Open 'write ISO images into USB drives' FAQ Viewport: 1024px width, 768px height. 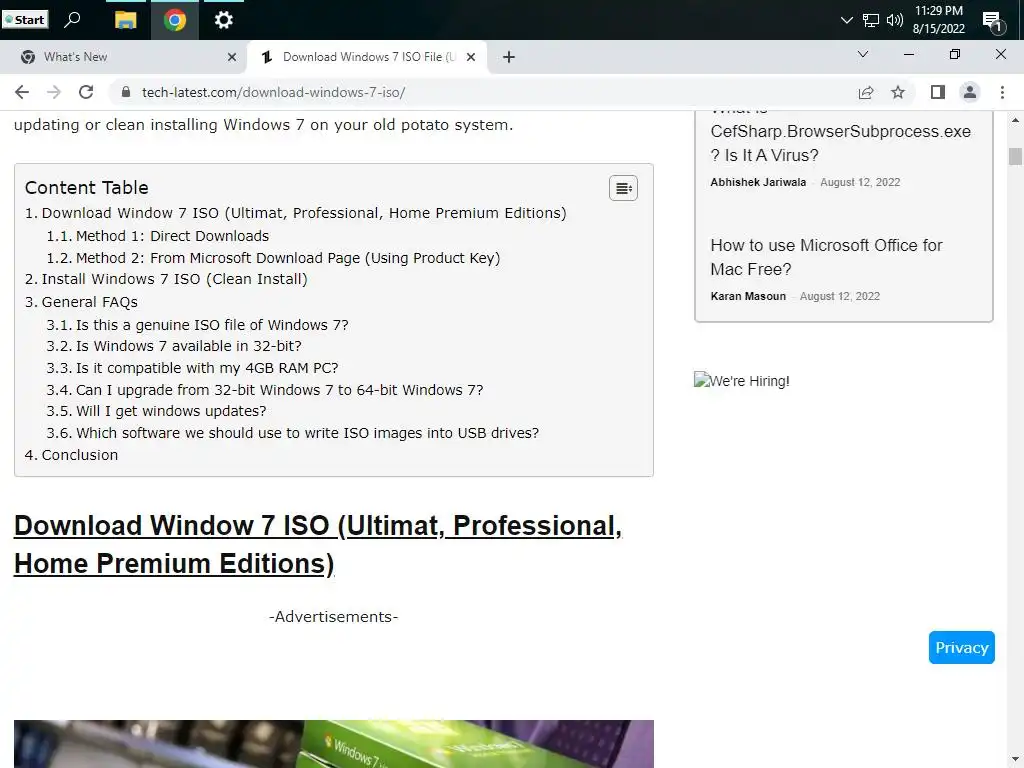click(x=308, y=433)
